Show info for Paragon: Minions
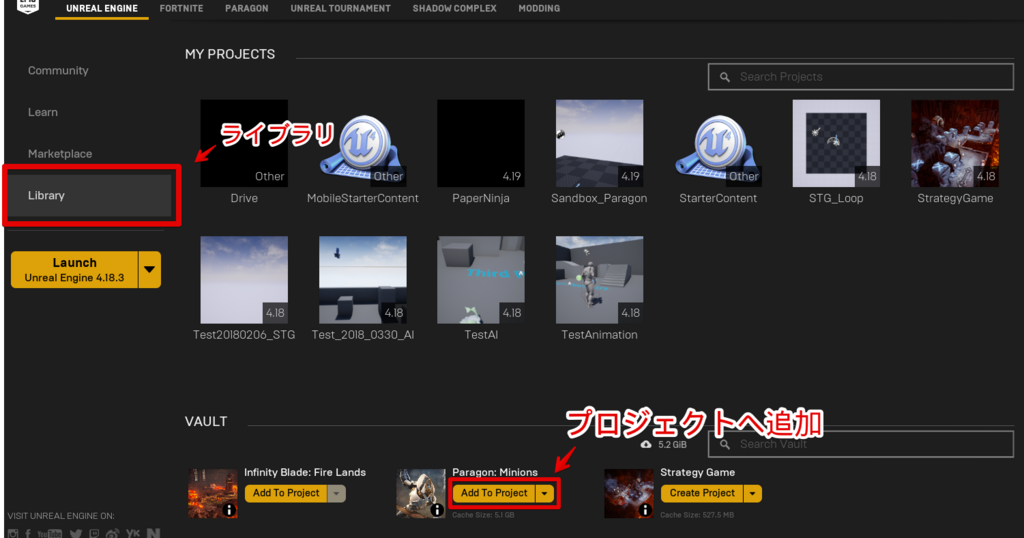This screenshot has width=1024, height=538. click(437, 510)
